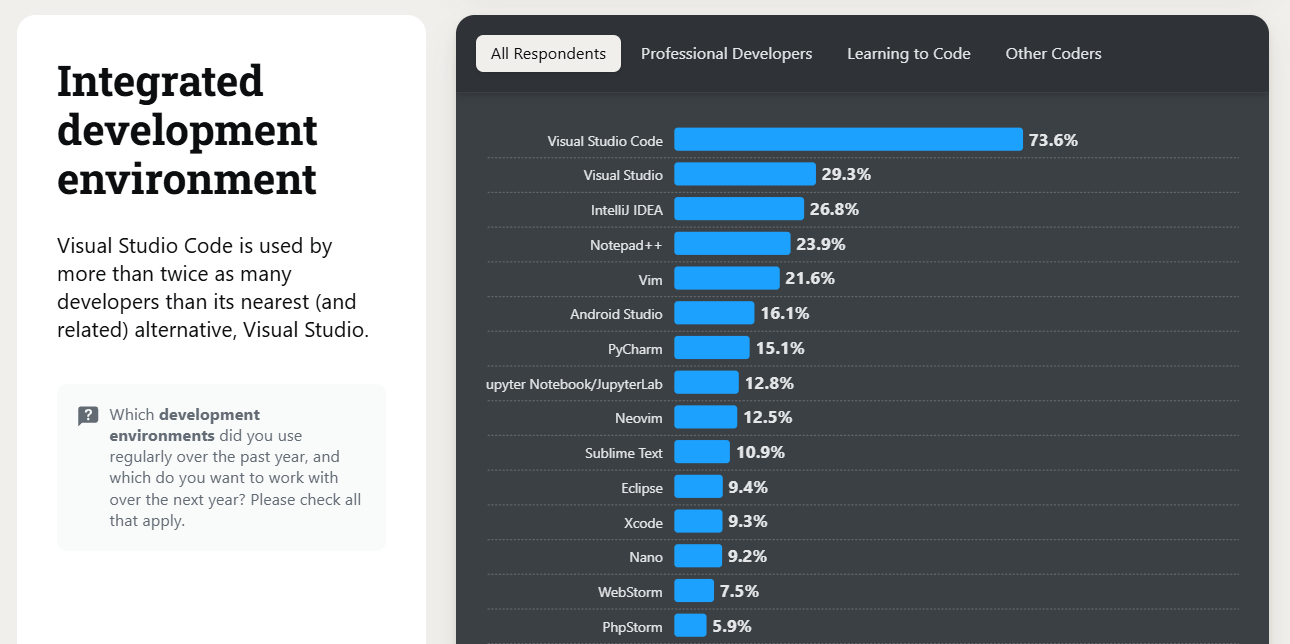
Task: Click the Neovim bar
Action: [706, 417]
